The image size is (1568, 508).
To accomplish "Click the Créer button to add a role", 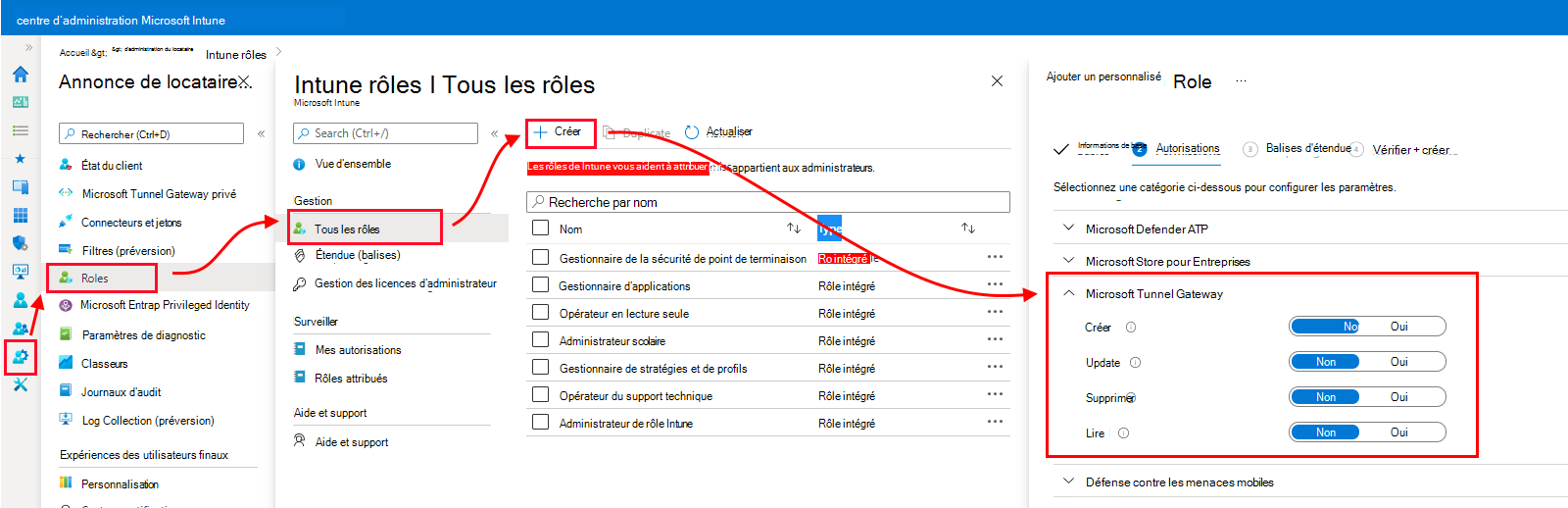I will (561, 132).
